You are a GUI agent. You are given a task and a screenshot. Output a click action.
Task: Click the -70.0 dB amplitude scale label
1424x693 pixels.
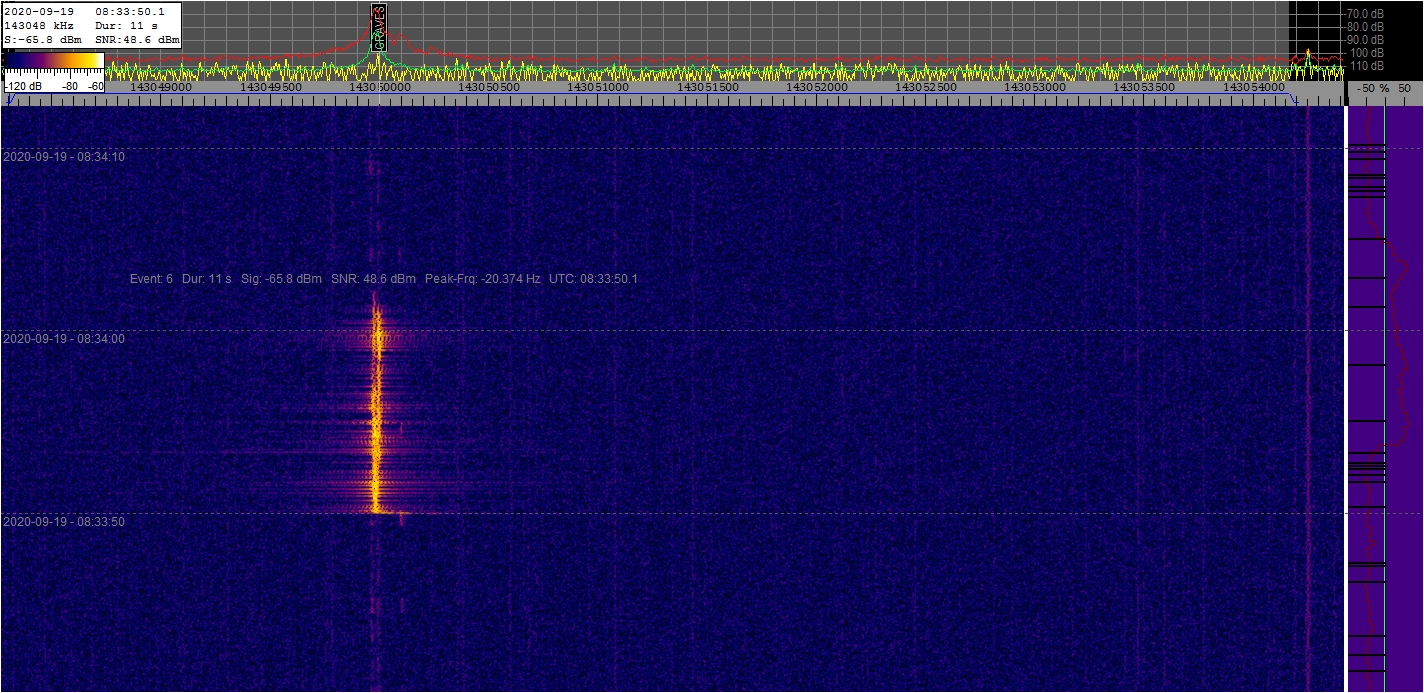[x=1366, y=13]
